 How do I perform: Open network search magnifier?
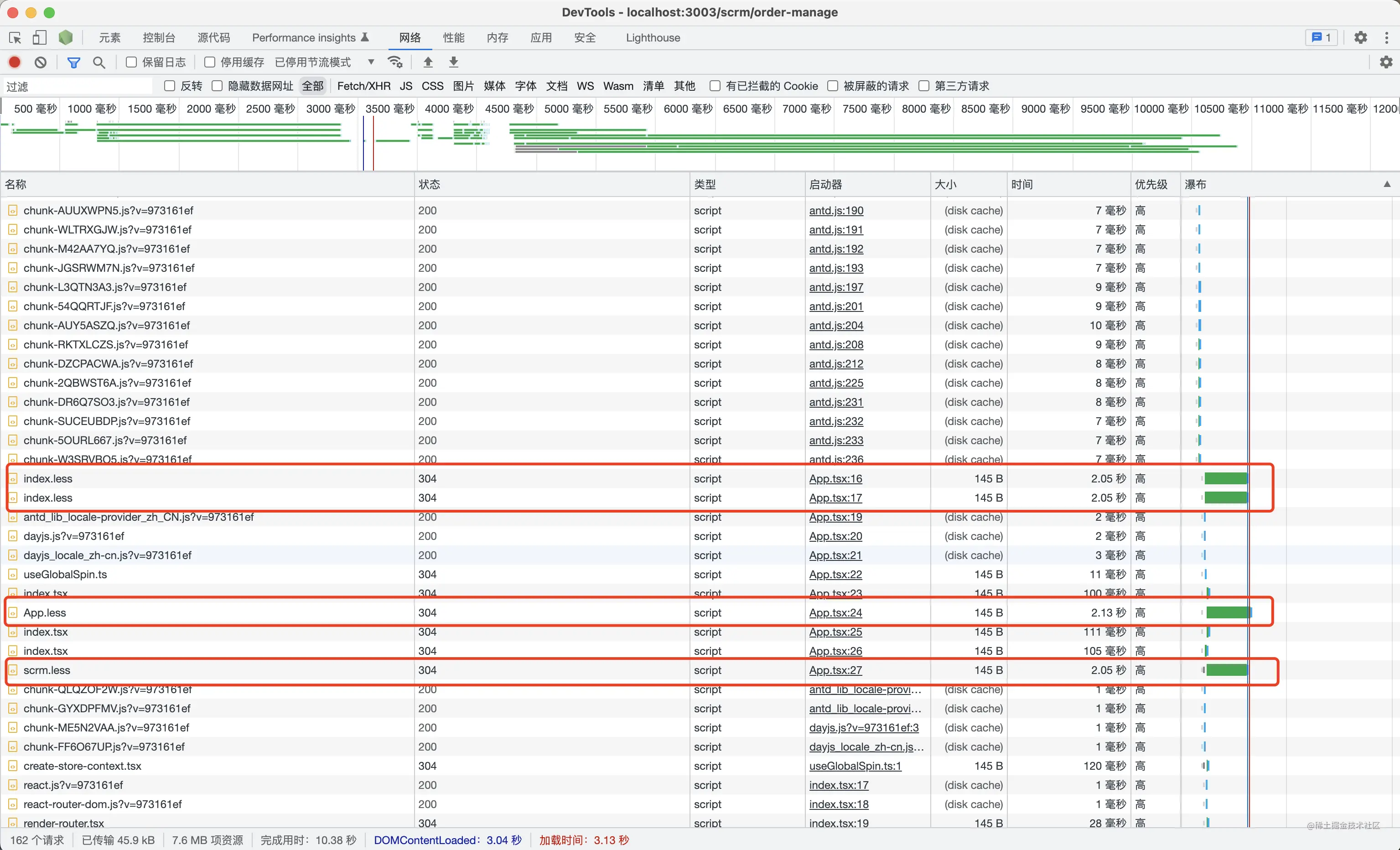pos(99,62)
